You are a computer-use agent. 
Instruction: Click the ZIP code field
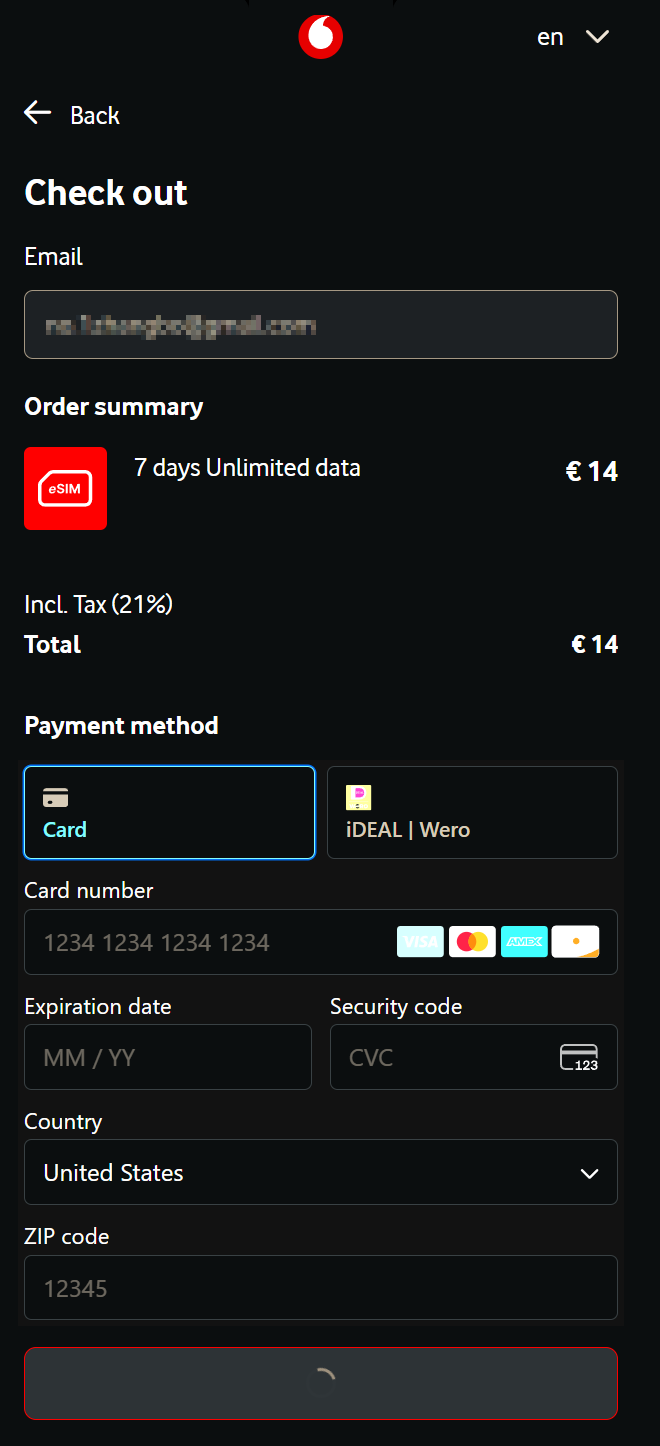(321, 1288)
